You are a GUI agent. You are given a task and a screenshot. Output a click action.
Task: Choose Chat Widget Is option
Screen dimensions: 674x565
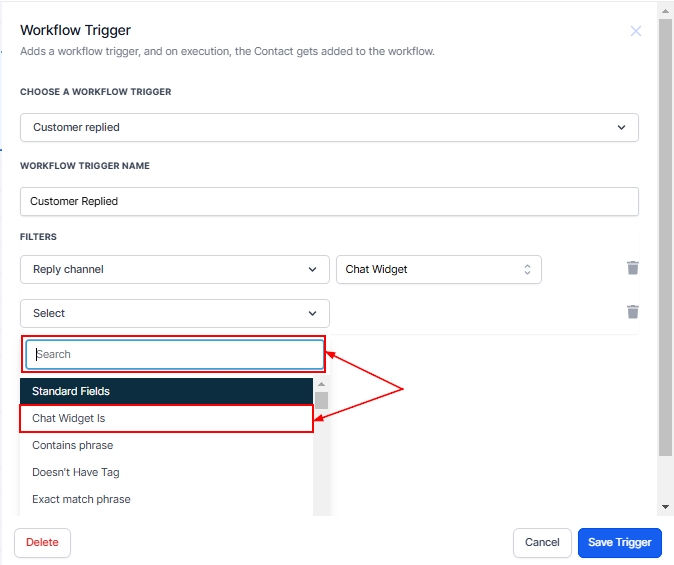[x=167, y=418]
